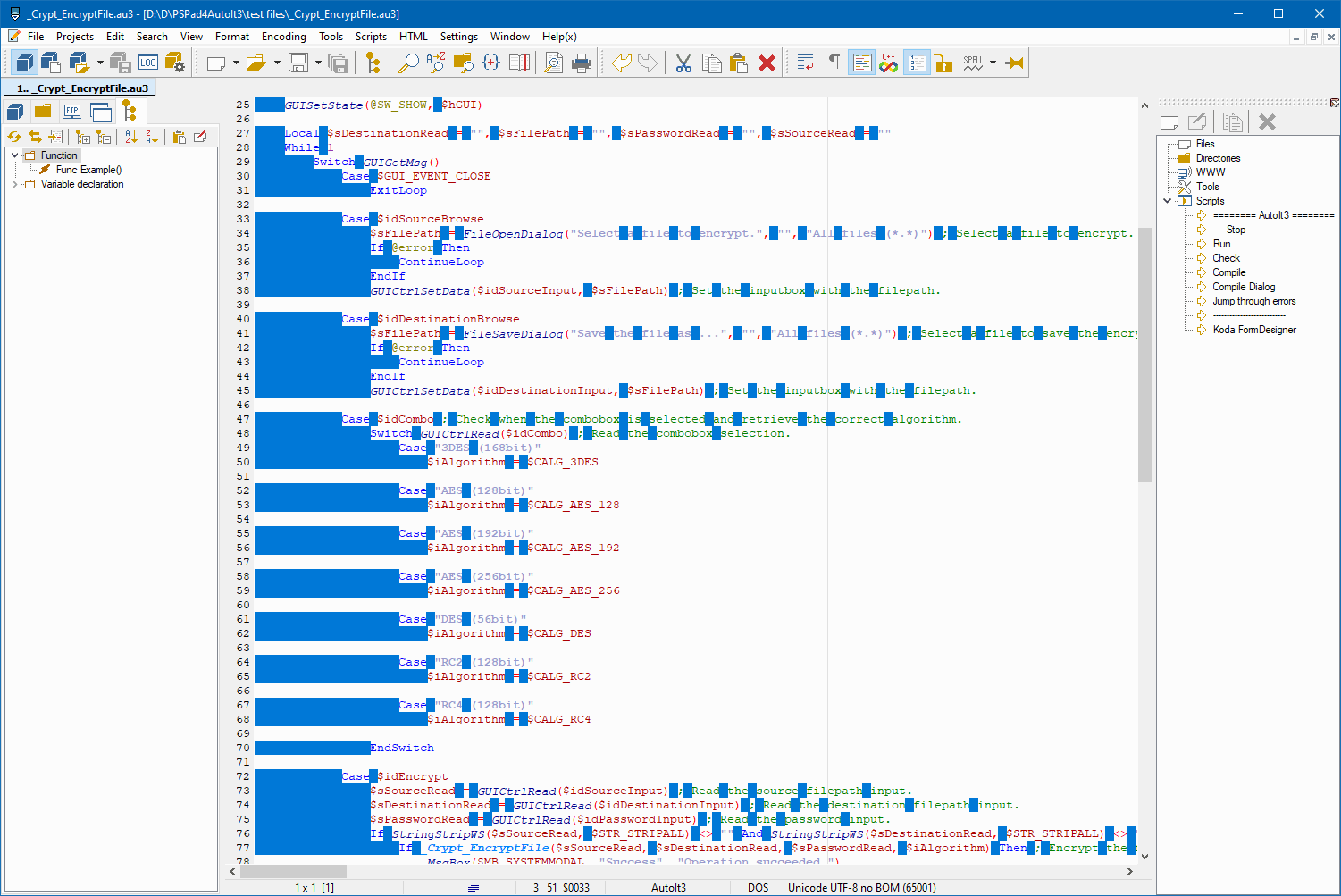Collapse the Function tree node

[x=15, y=155]
